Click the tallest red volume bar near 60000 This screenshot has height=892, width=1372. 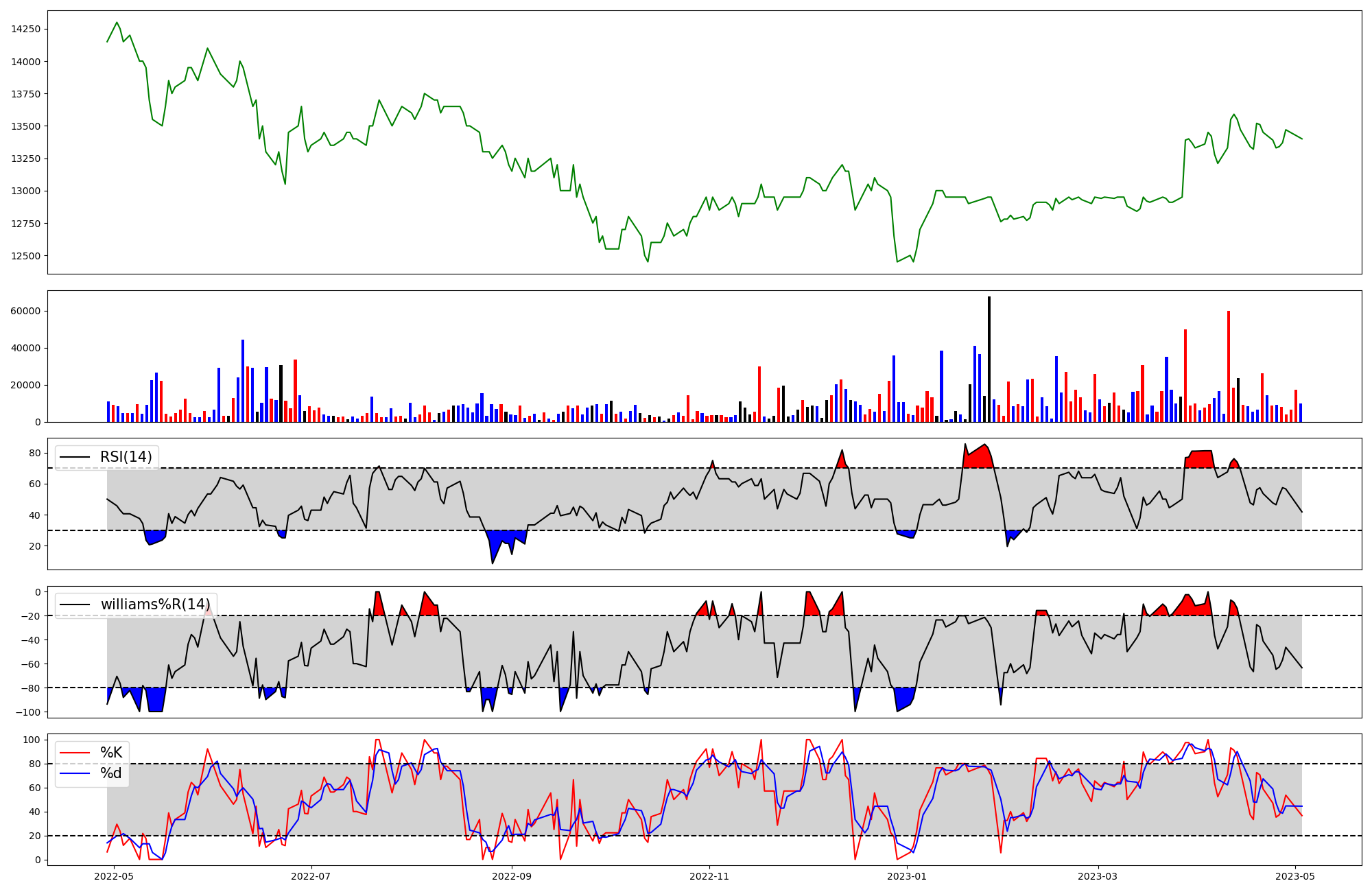1228,366
